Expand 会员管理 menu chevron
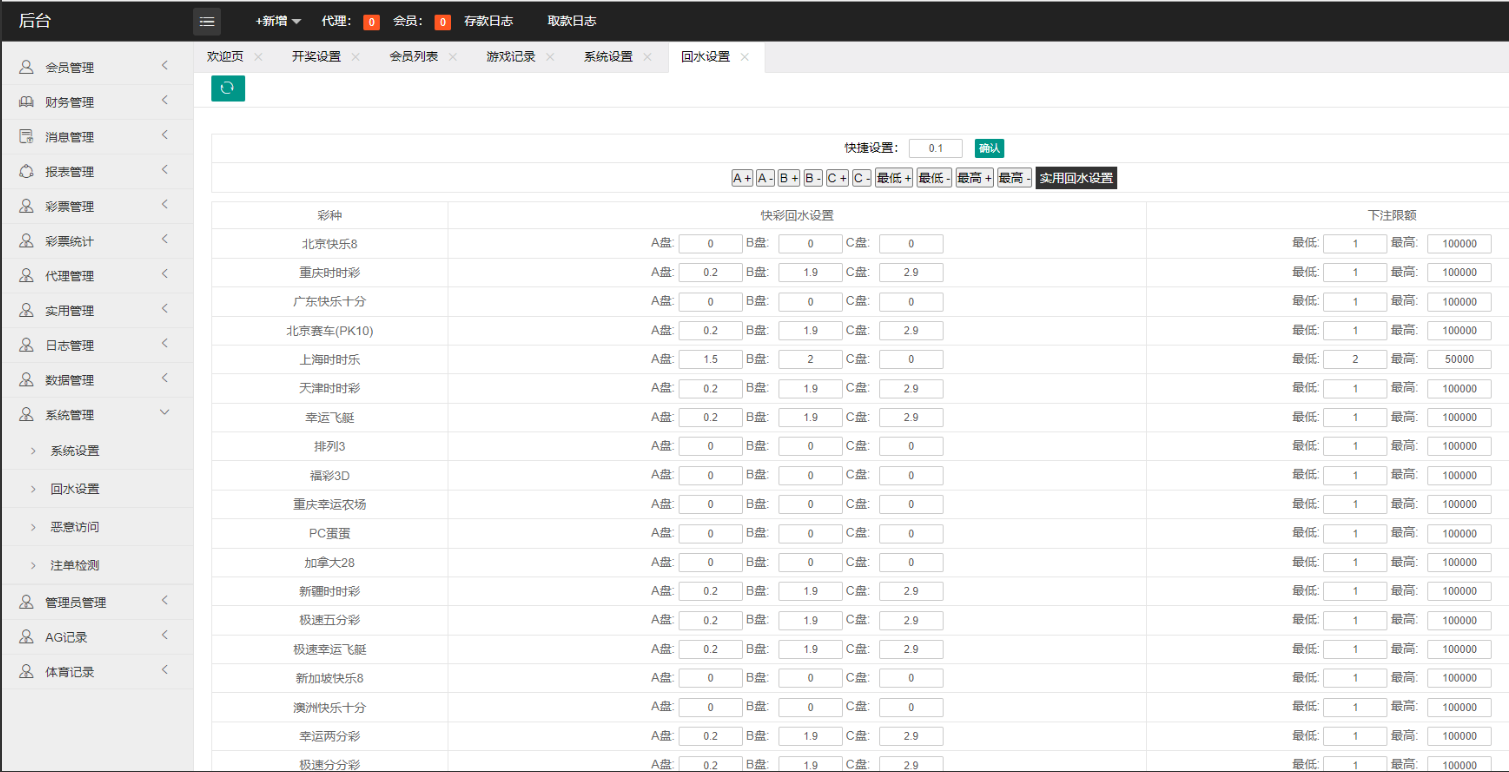This screenshot has height=772, width=1509. (165, 66)
